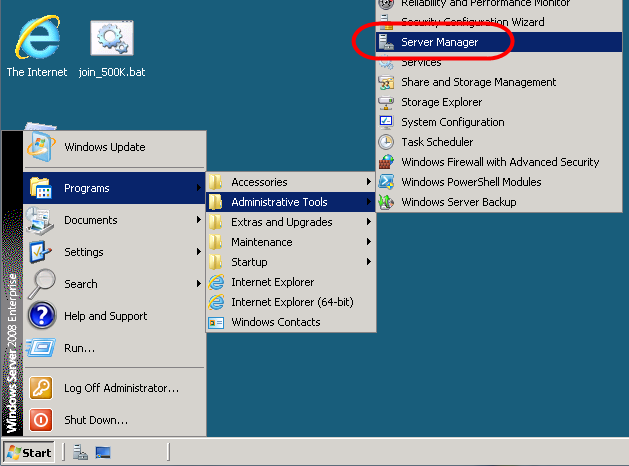Click the Administrative Tools folder icon
This screenshot has height=466, width=629.
[x=215, y=202]
